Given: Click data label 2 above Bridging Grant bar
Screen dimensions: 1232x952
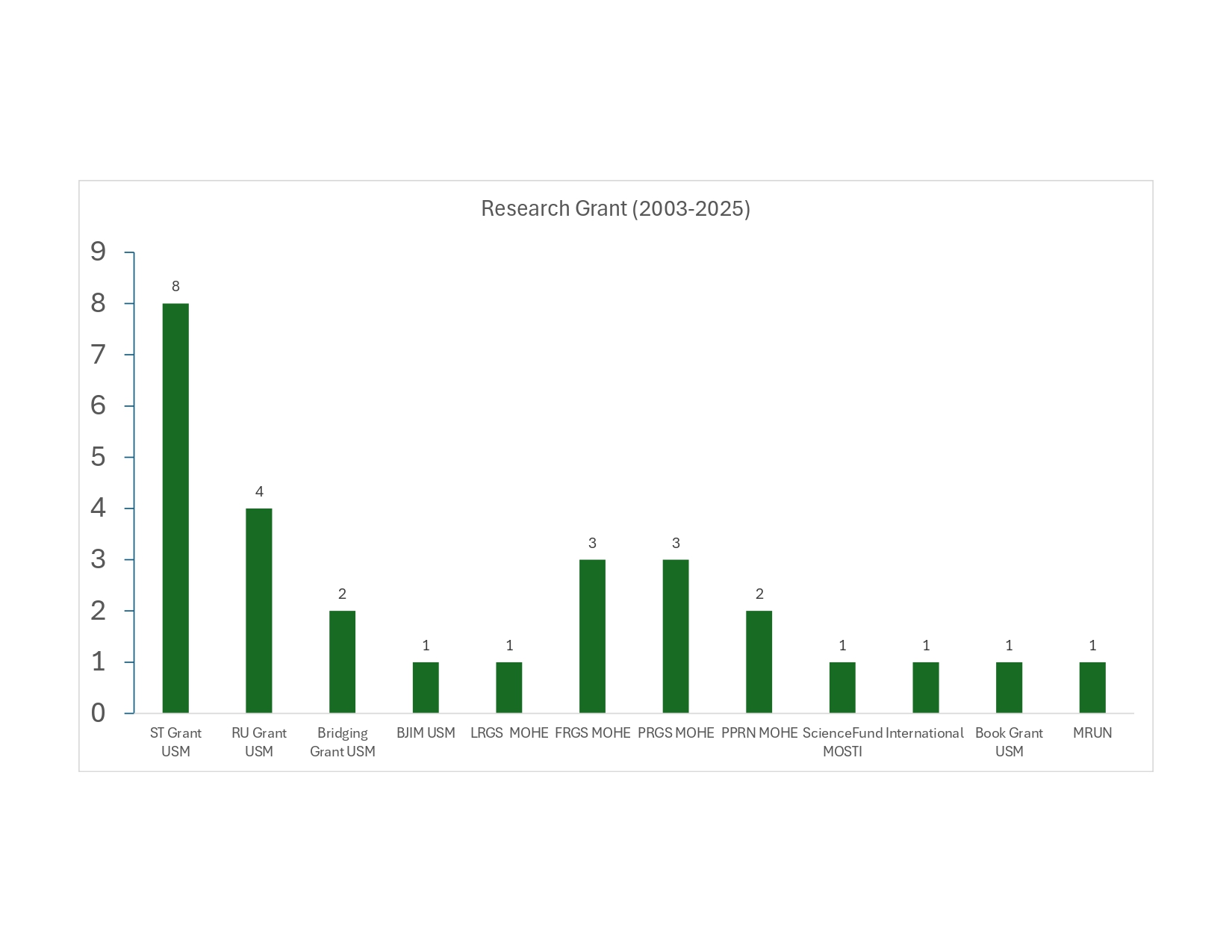Looking at the screenshot, I should (343, 594).
